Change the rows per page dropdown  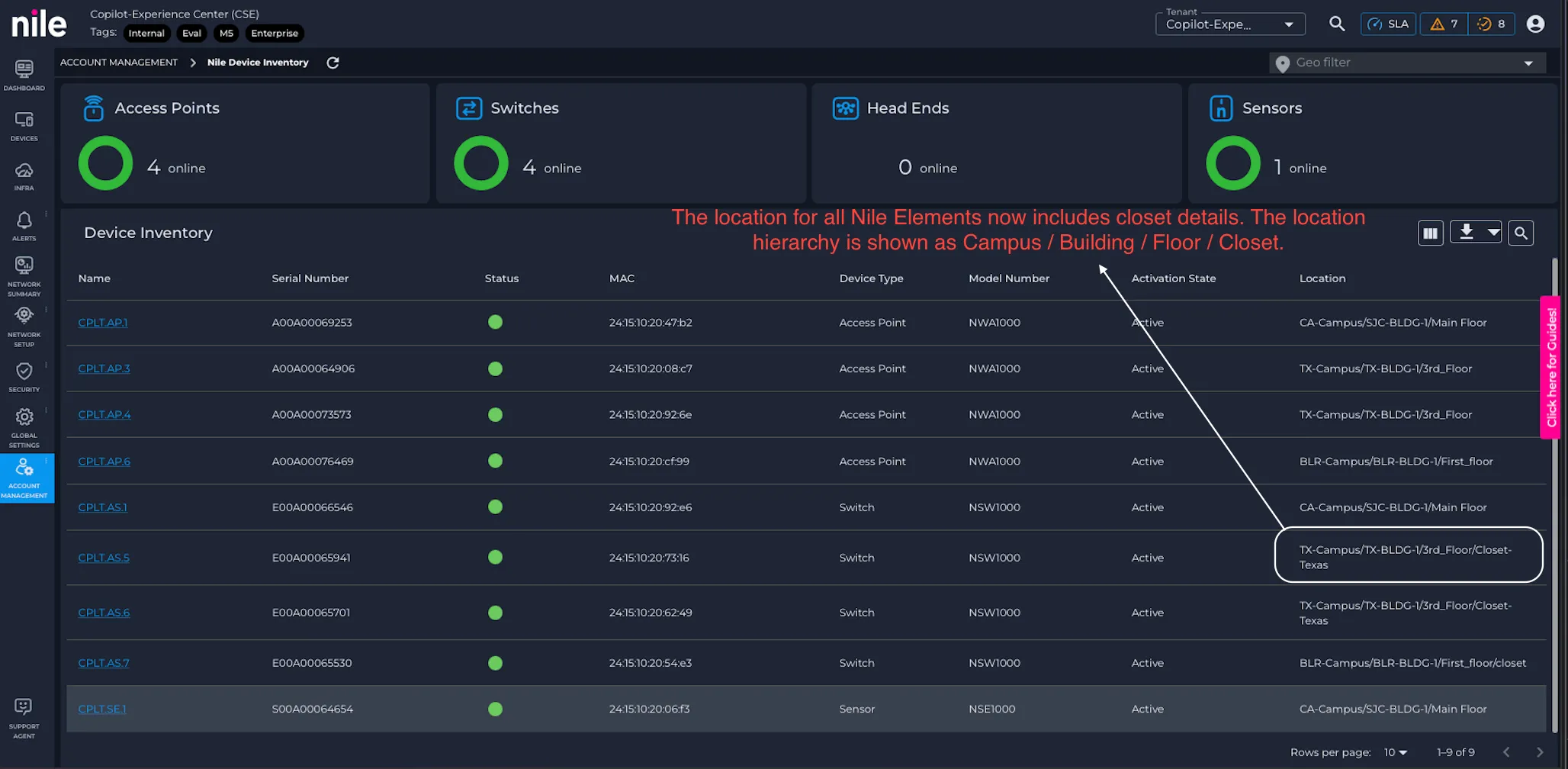click(x=1395, y=752)
